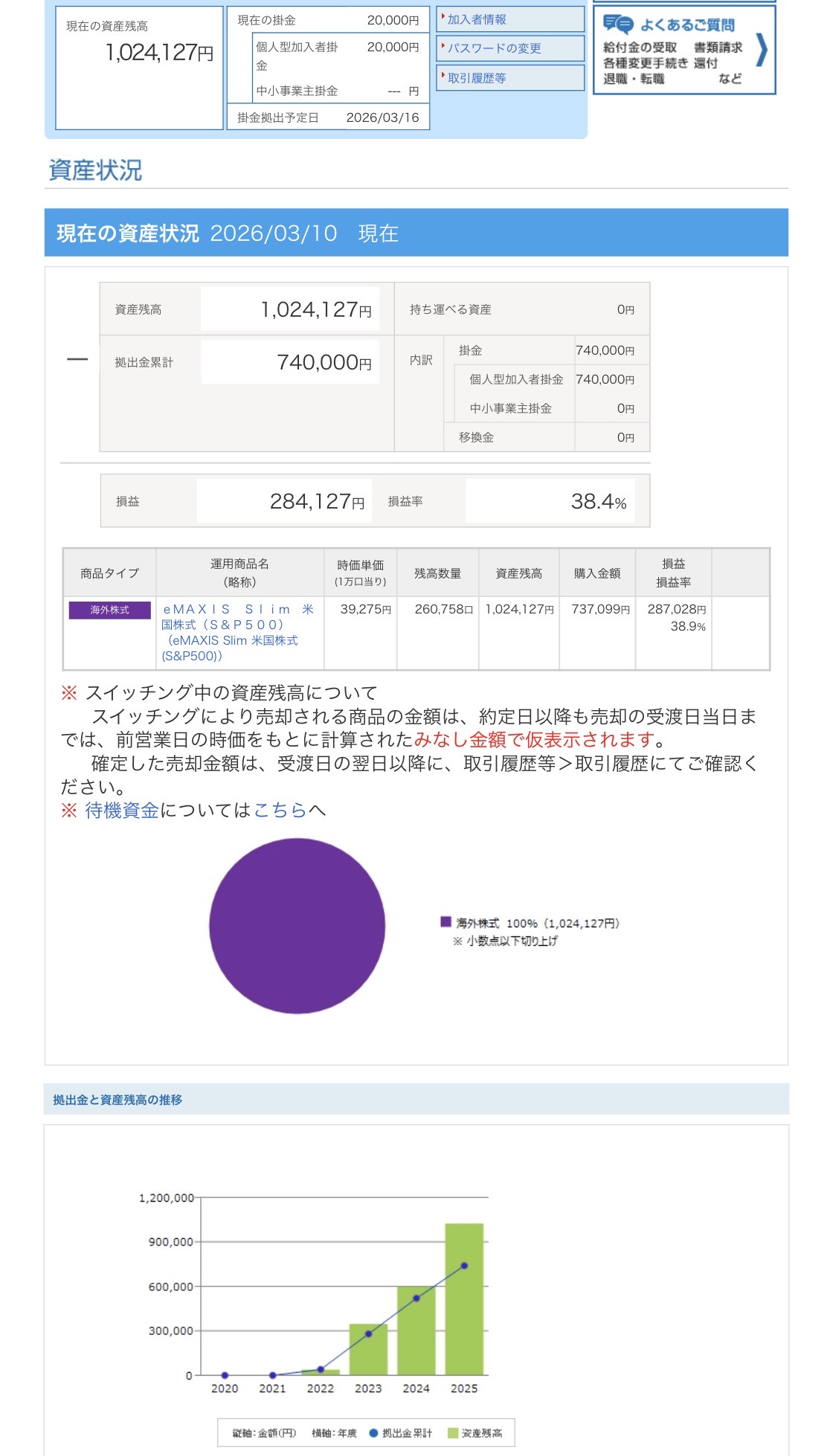830x1456 pixels.
Task: Click the 資産残高 column header
Action: click(x=519, y=573)
